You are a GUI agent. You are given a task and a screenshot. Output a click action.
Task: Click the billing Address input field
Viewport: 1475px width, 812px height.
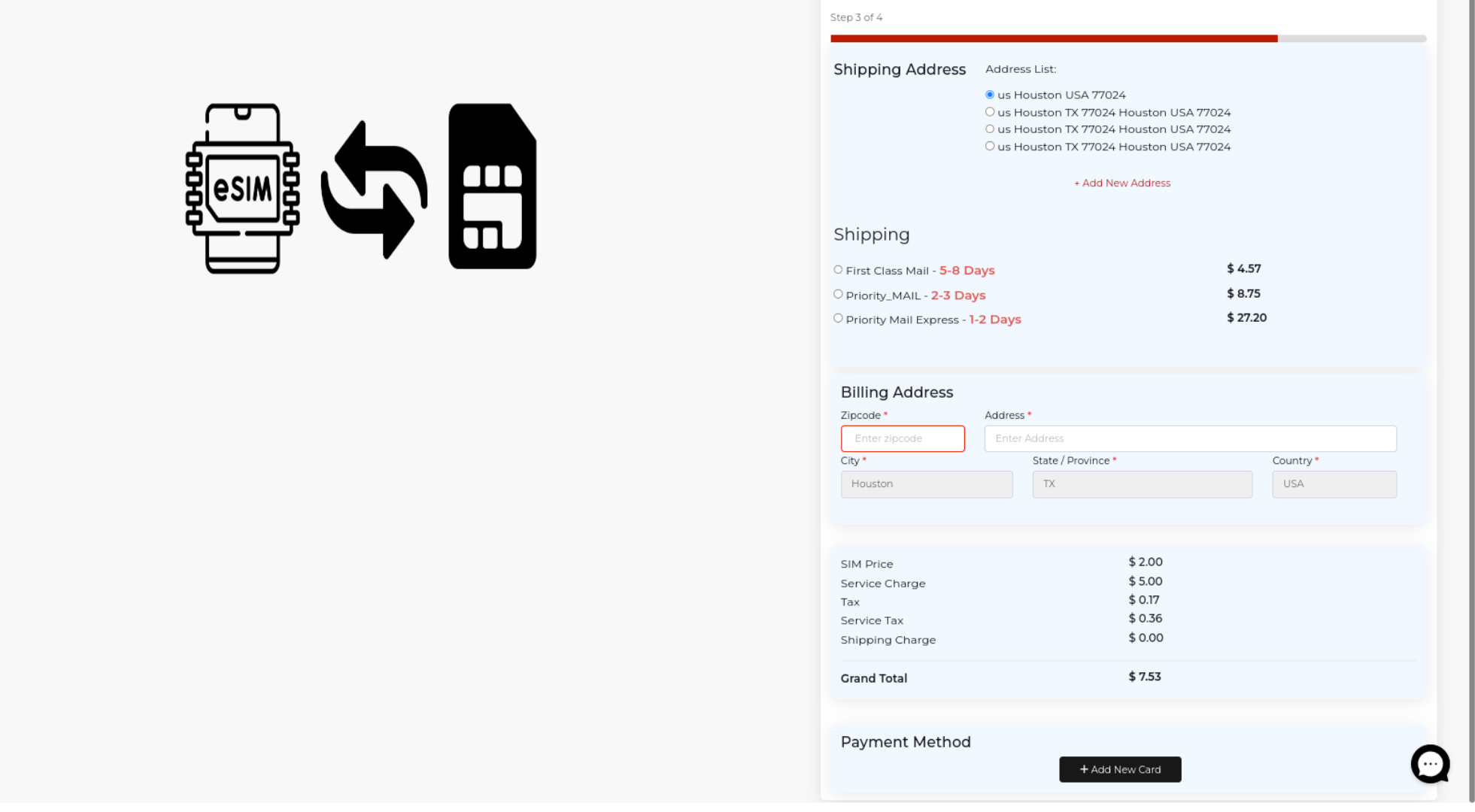pyautogui.click(x=1190, y=438)
